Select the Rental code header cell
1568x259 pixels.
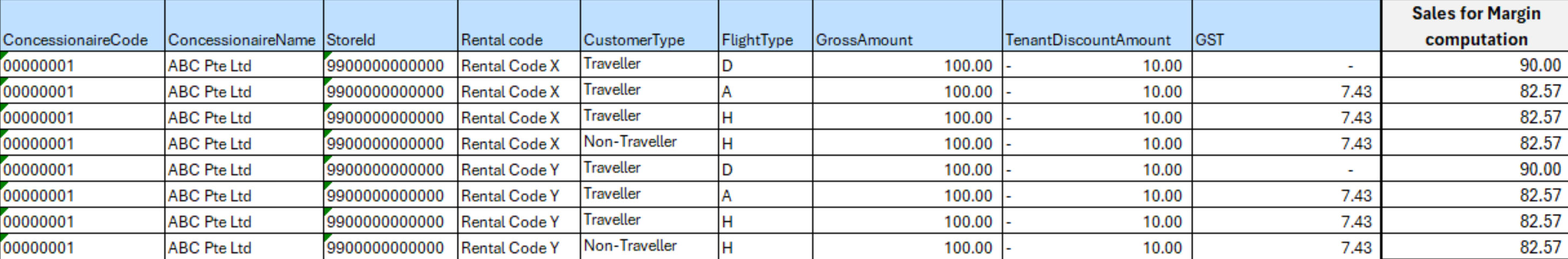[502, 39]
